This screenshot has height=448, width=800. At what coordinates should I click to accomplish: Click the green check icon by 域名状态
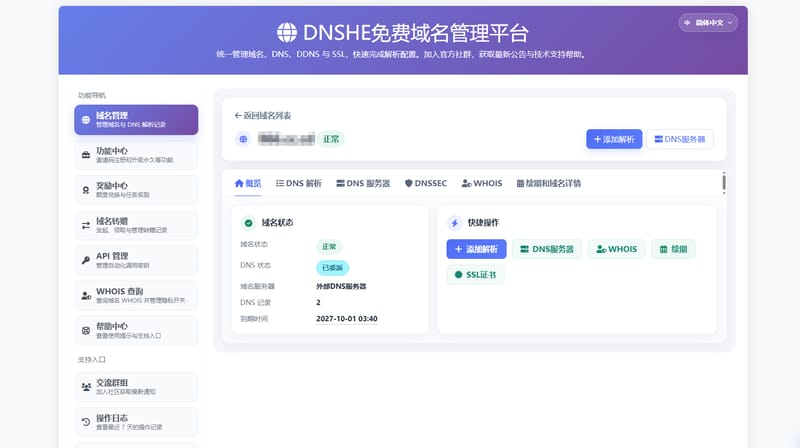(x=248, y=222)
